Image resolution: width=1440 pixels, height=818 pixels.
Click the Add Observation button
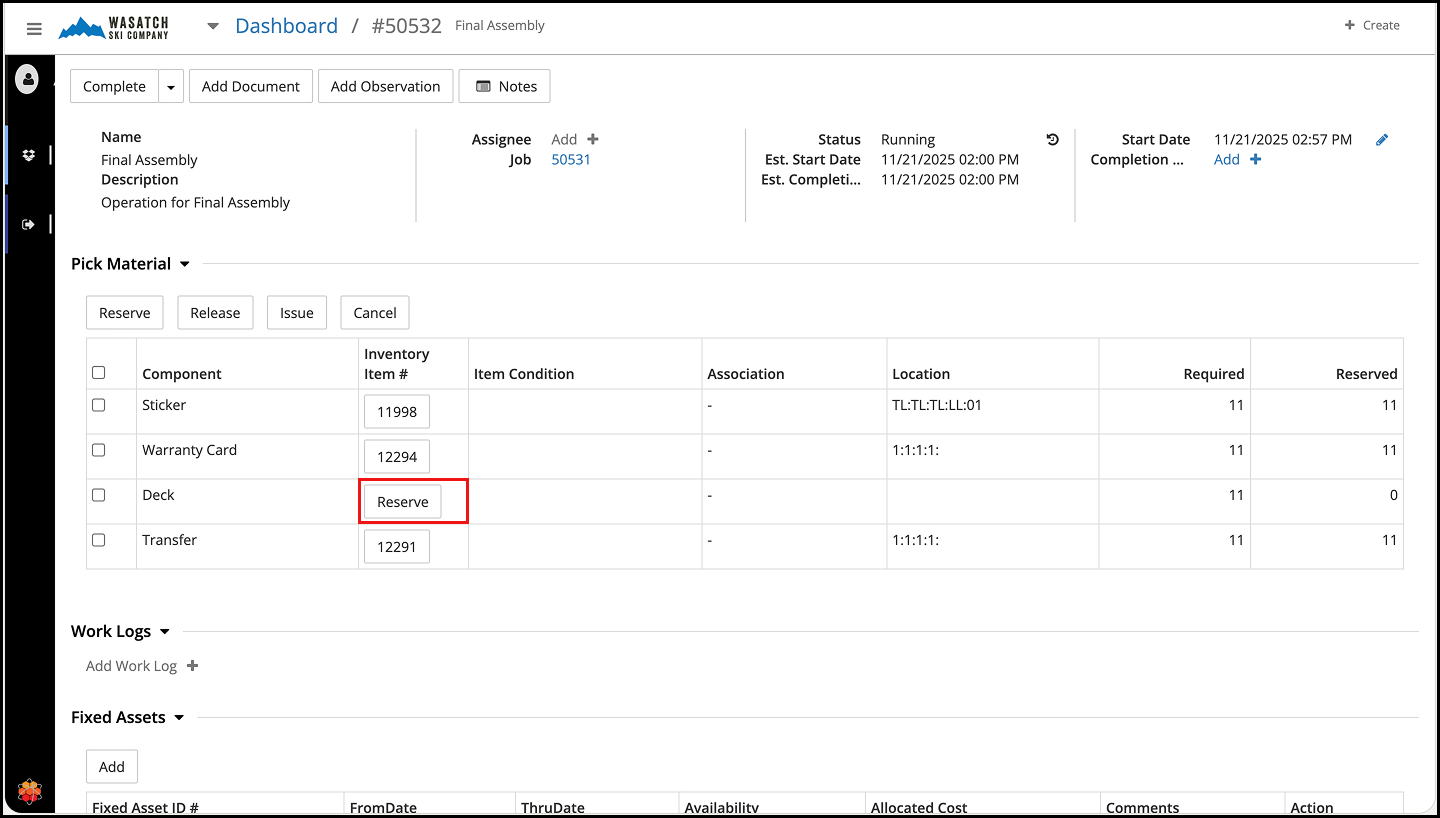(385, 87)
